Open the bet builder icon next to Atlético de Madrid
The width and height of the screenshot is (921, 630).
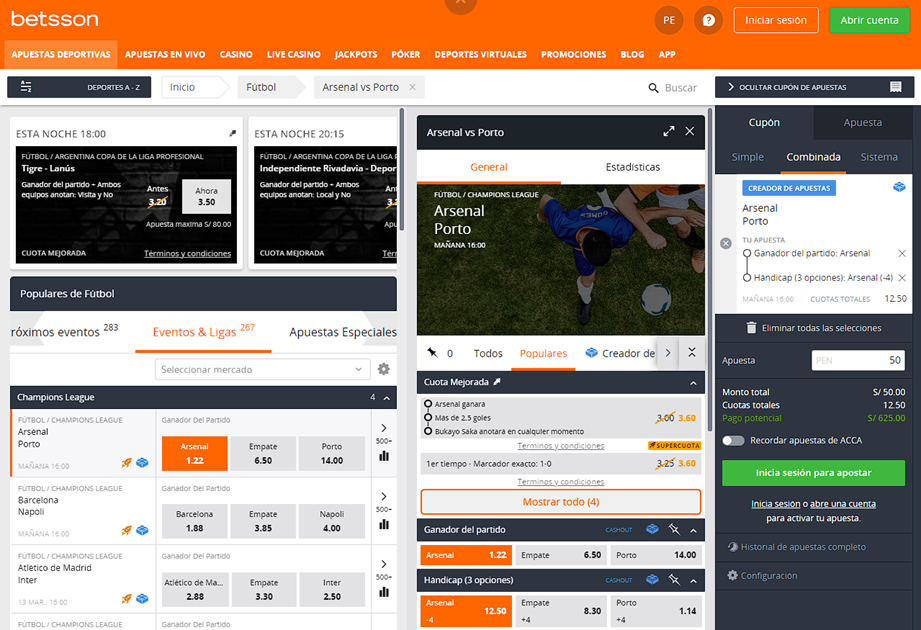pyautogui.click(x=143, y=597)
